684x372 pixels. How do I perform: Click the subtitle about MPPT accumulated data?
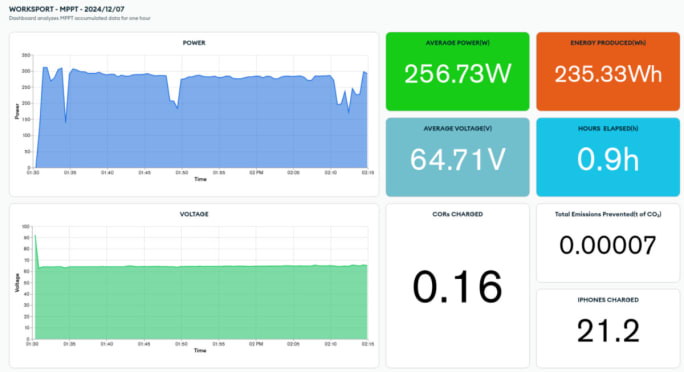click(80, 18)
